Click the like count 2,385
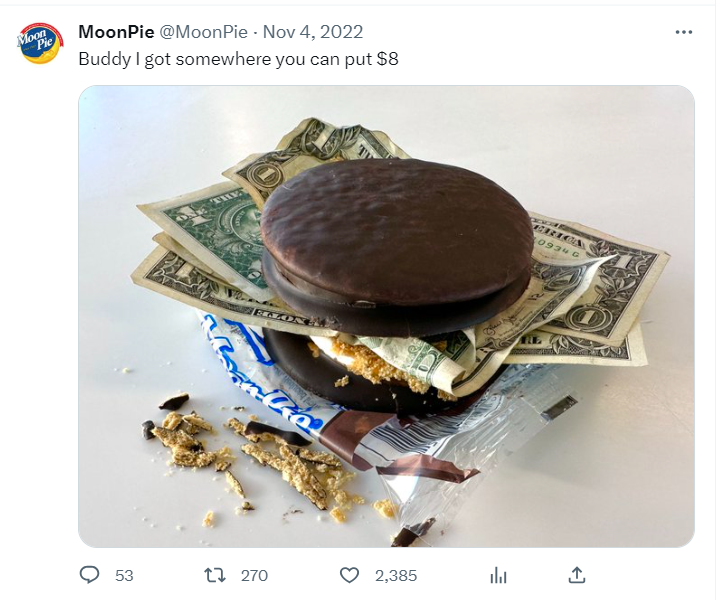722x600 pixels. coord(395,575)
